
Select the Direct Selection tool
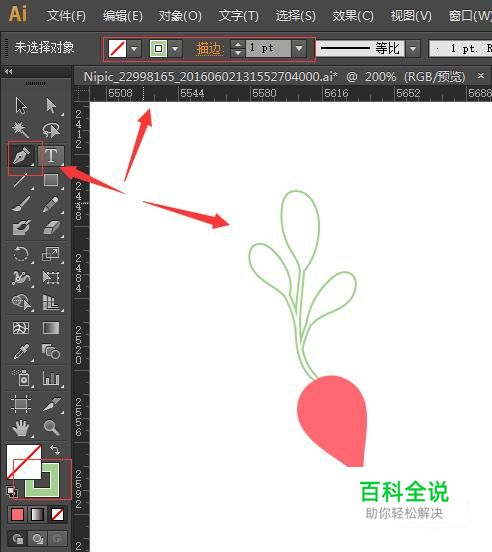(x=51, y=106)
